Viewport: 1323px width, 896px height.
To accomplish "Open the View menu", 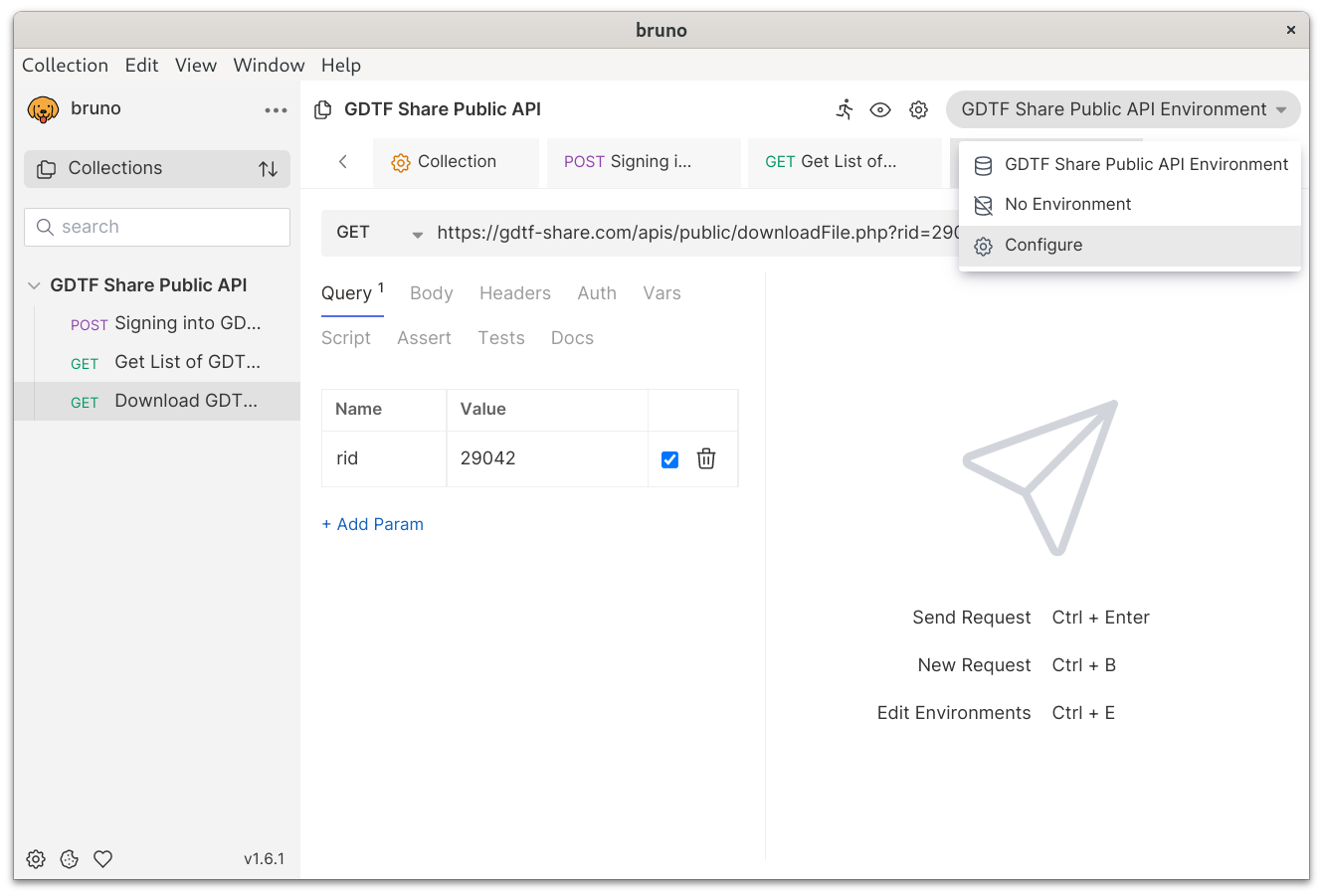I will [195, 66].
